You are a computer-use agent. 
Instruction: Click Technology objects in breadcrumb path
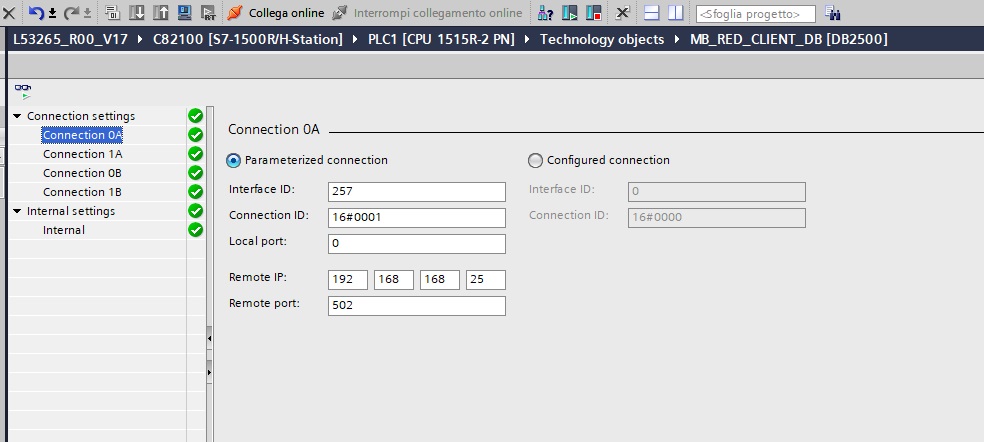pyautogui.click(x=601, y=39)
